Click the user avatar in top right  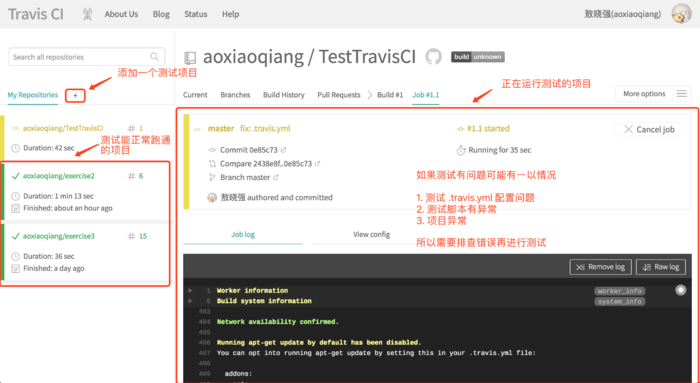(681, 14)
